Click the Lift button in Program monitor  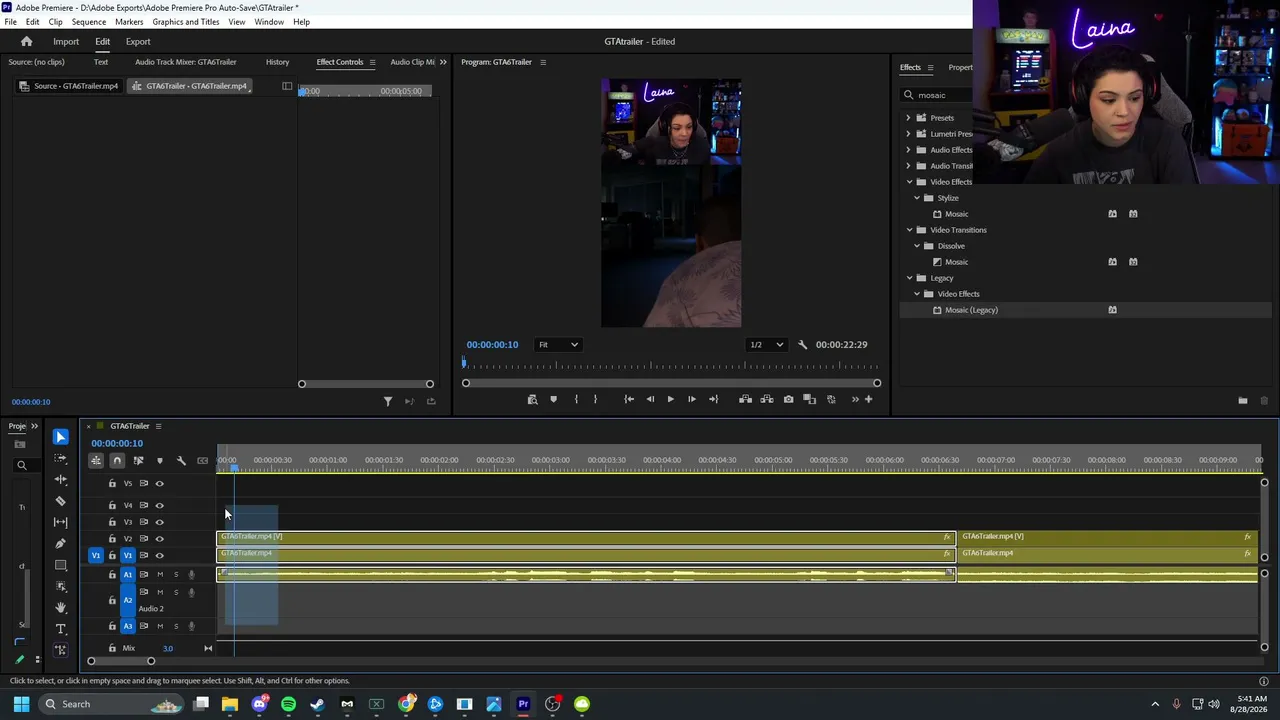pyautogui.click(x=745, y=400)
